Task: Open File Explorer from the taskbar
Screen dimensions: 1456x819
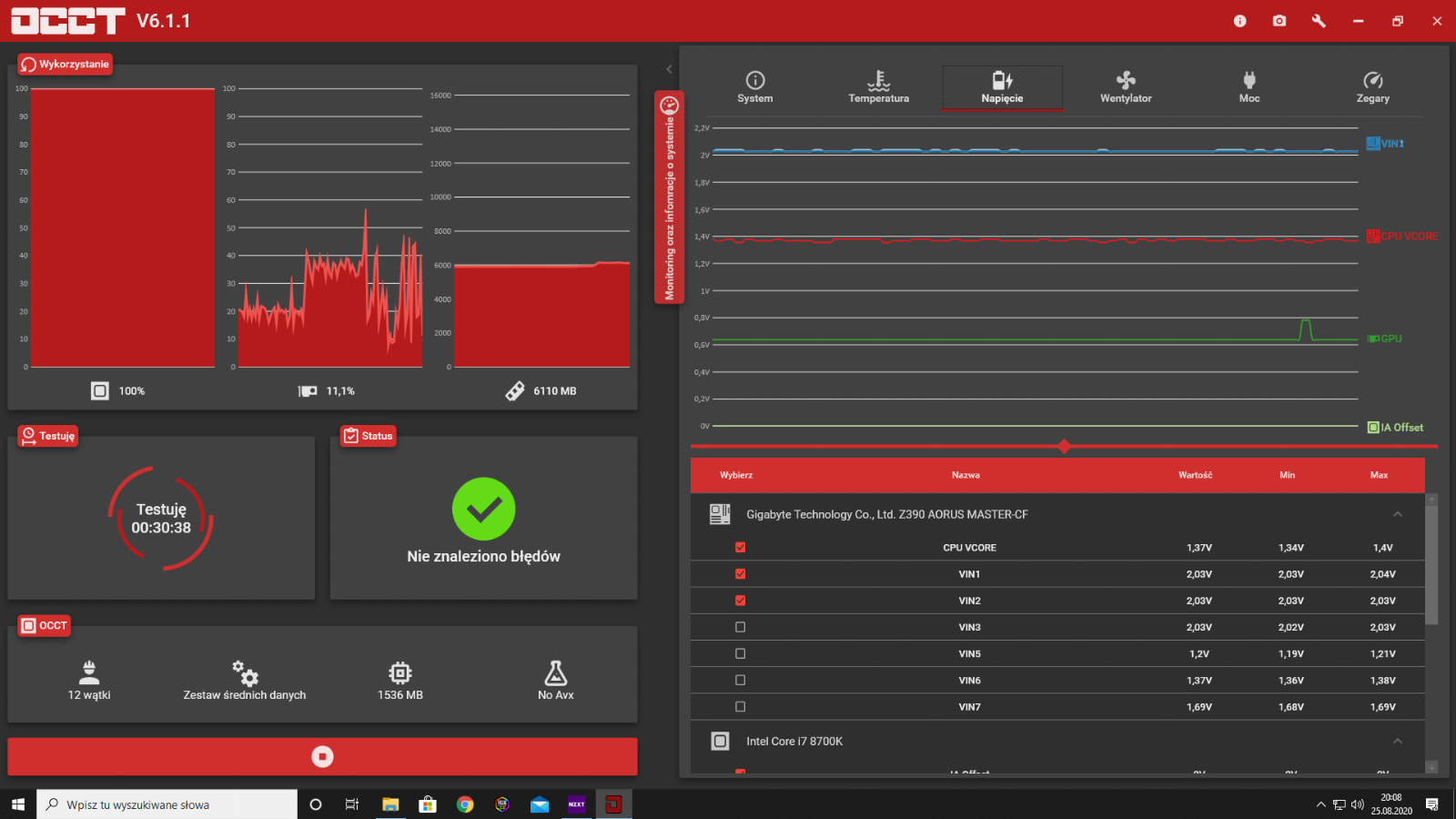Action: (x=390, y=804)
